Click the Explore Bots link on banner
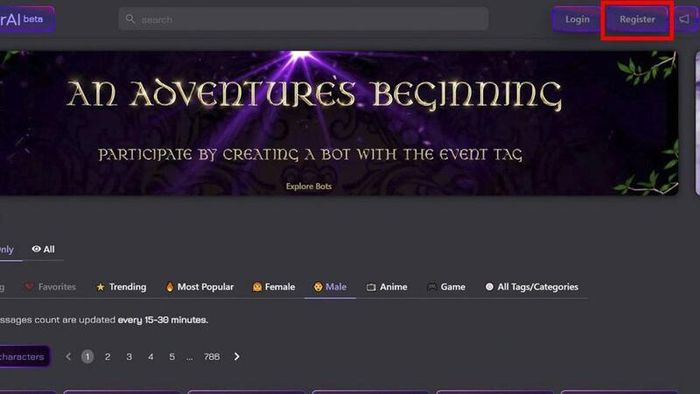The width and height of the screenshot is (700, 394). [308, 186]
